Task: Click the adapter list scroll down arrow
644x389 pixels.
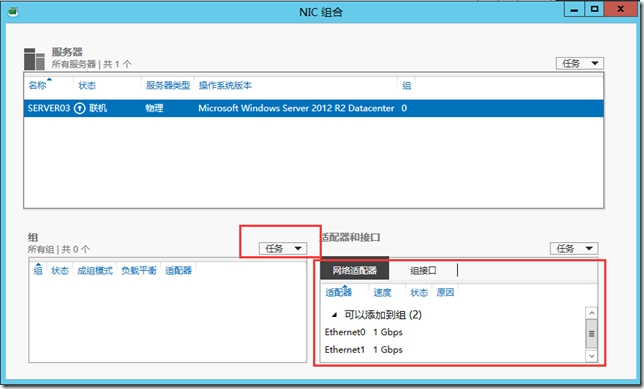Action: click(591, 356)
